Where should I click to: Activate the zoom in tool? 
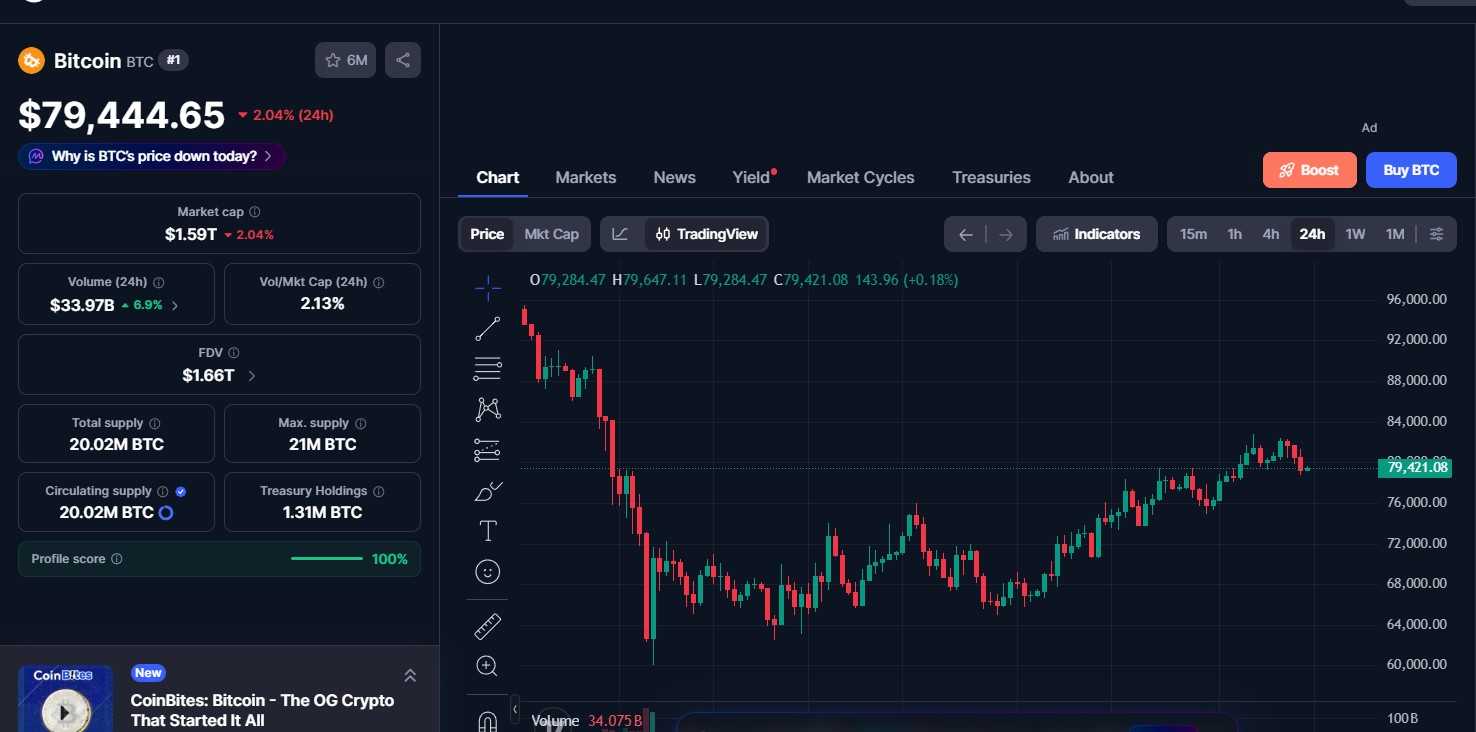click(x=488, y=666)
